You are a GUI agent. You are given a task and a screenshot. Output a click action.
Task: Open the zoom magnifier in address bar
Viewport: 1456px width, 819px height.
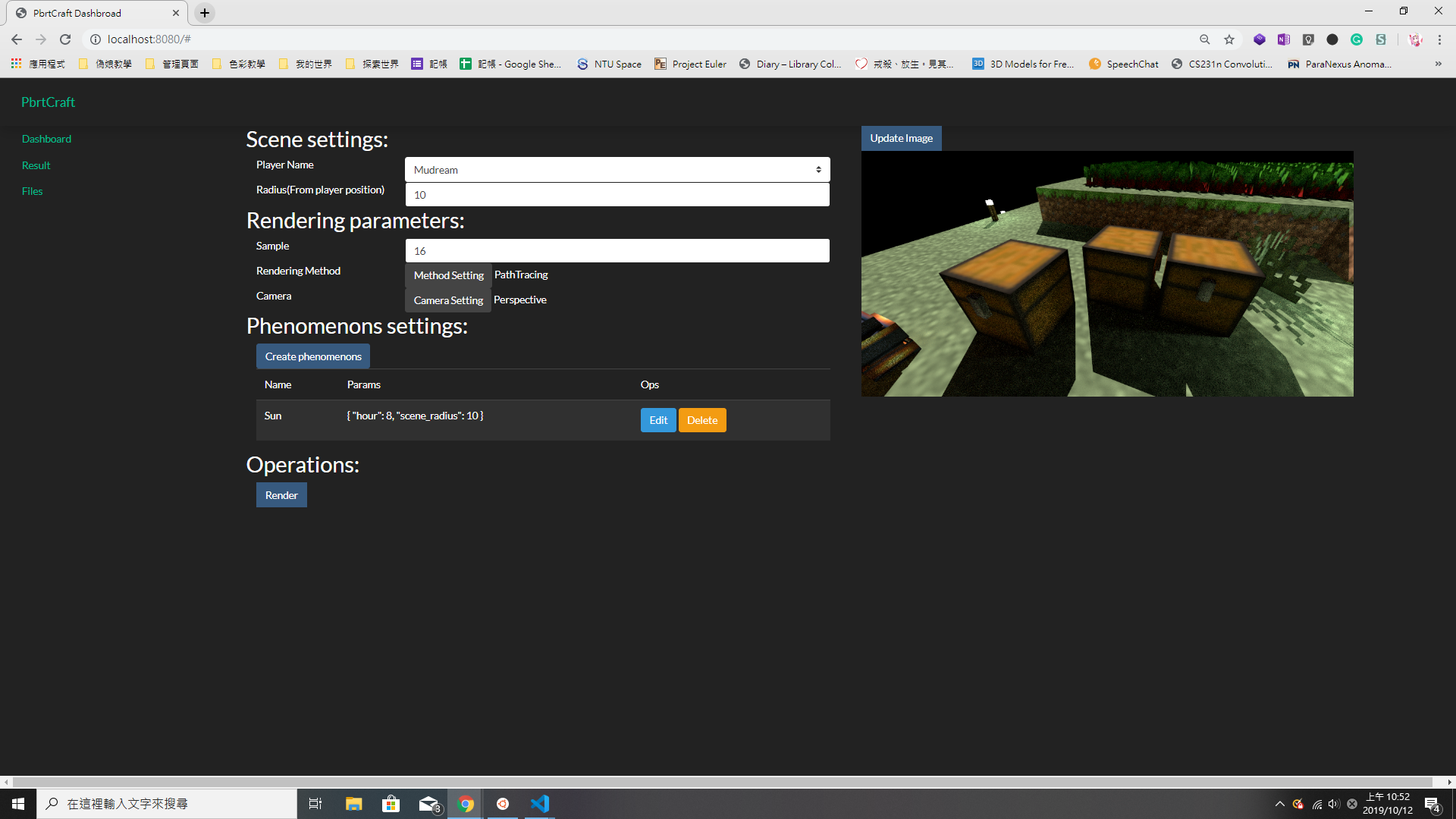(x=1204, y=39)
